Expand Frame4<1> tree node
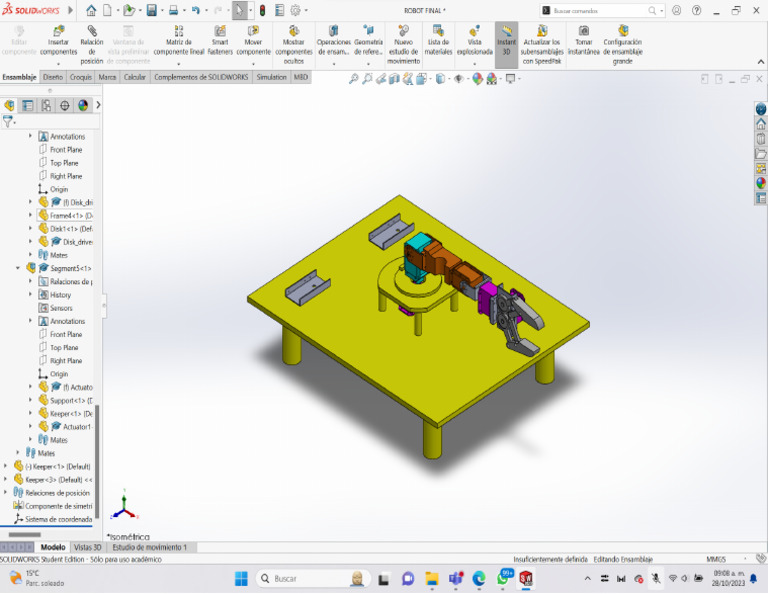Screen dimensions: 768x594 click(x=30, y=215)
